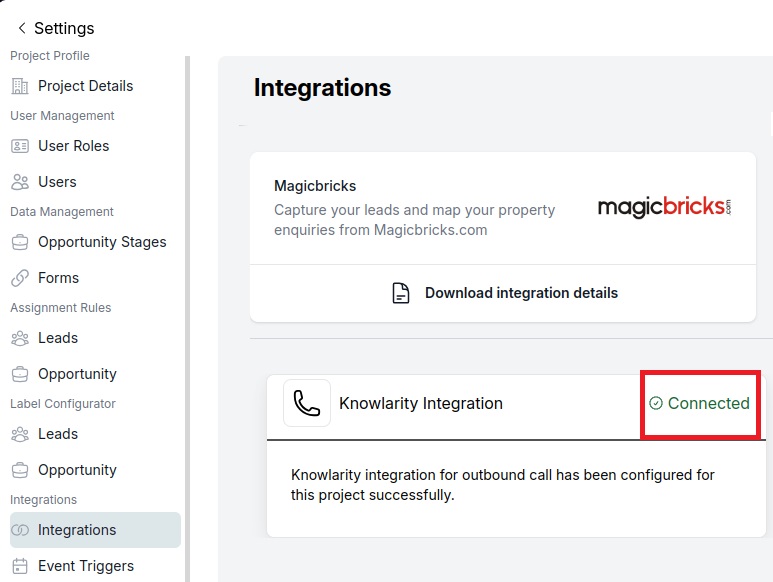773x582 pixels.
Task: Click the magicbricks logo
Action: pyautogui.click(x=664, y=207)
